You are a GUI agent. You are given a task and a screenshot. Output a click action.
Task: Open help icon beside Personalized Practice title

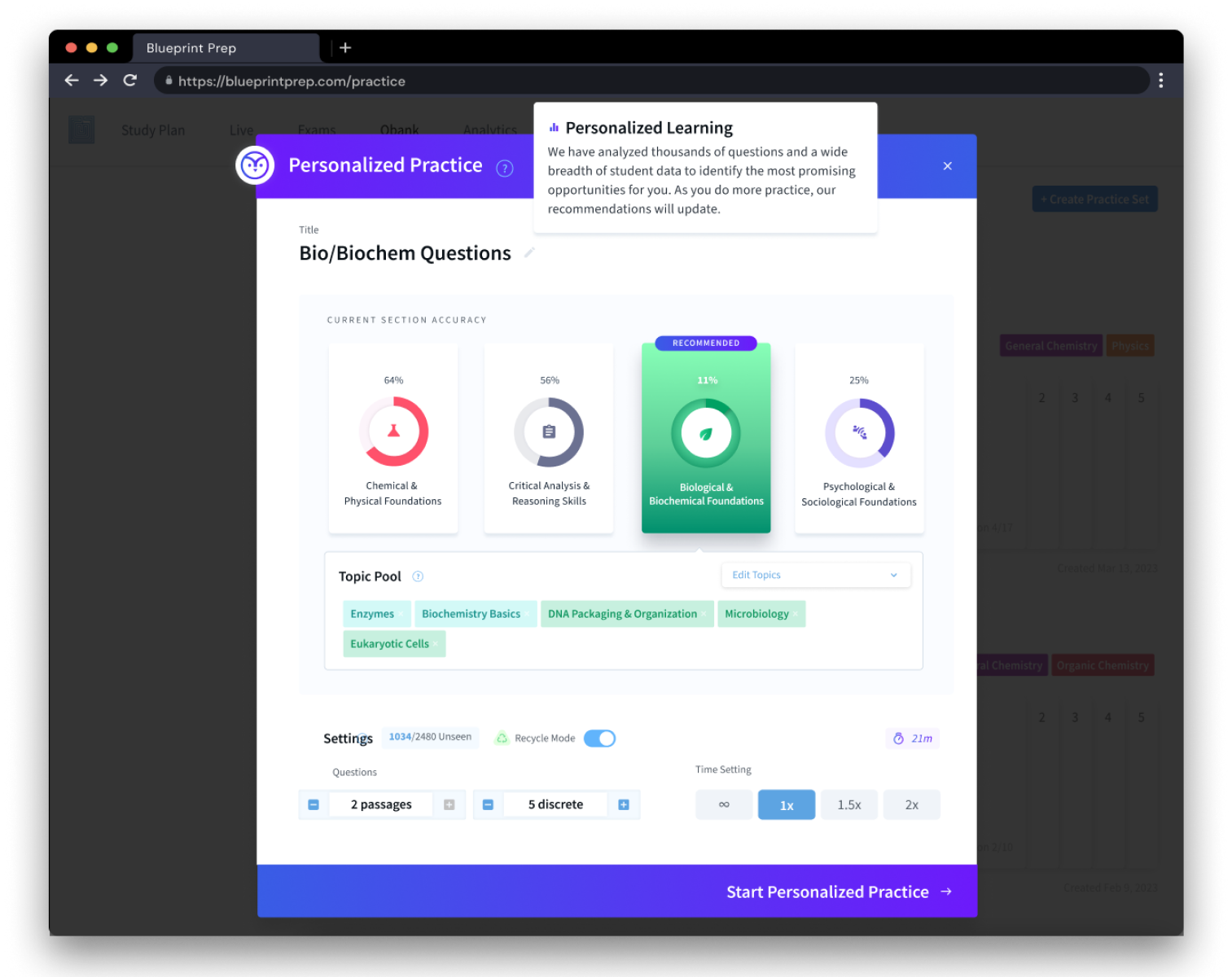[x=505, y=169]
